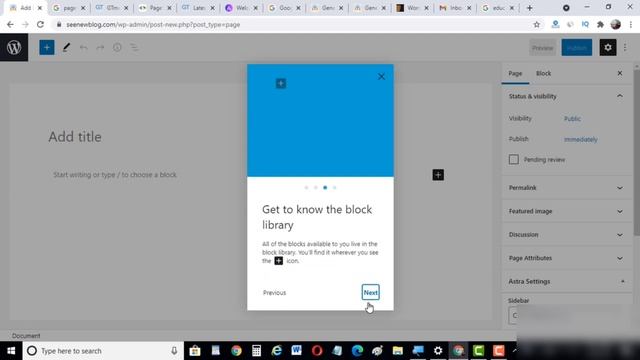Image resolution: width=640 pixels, height=360 pixels.
Task: Open the WordPress logo menu
Action: coord(14,47)
